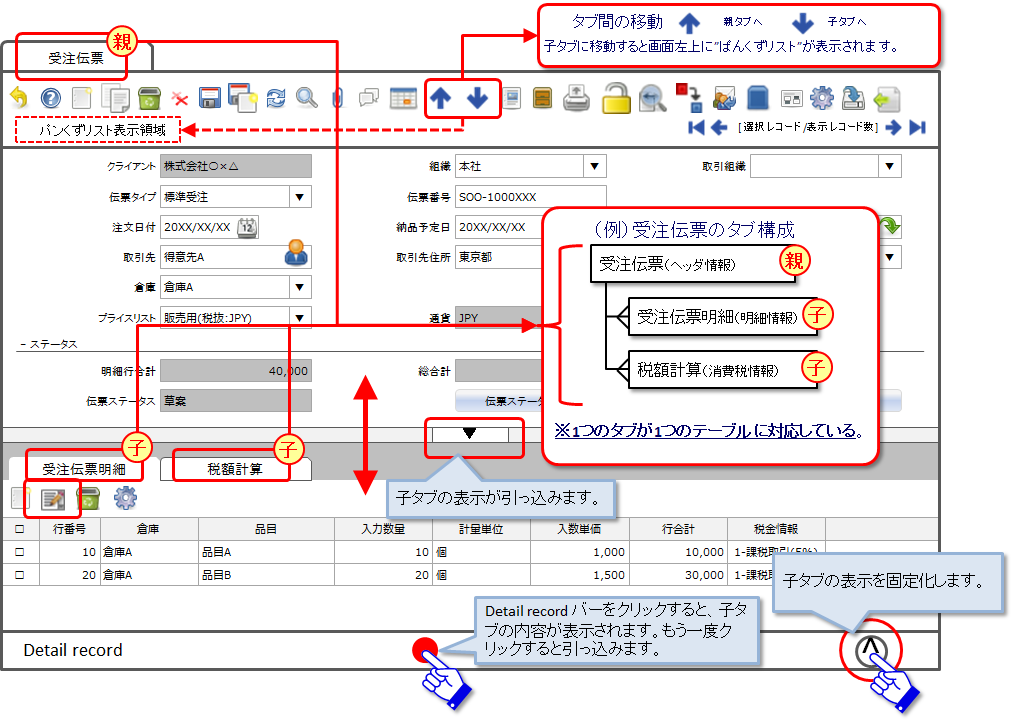The height and width of the screenshot is (723, 1013).
Task: Click the gear icon in the detail toolbar
Action: point(125,498)
